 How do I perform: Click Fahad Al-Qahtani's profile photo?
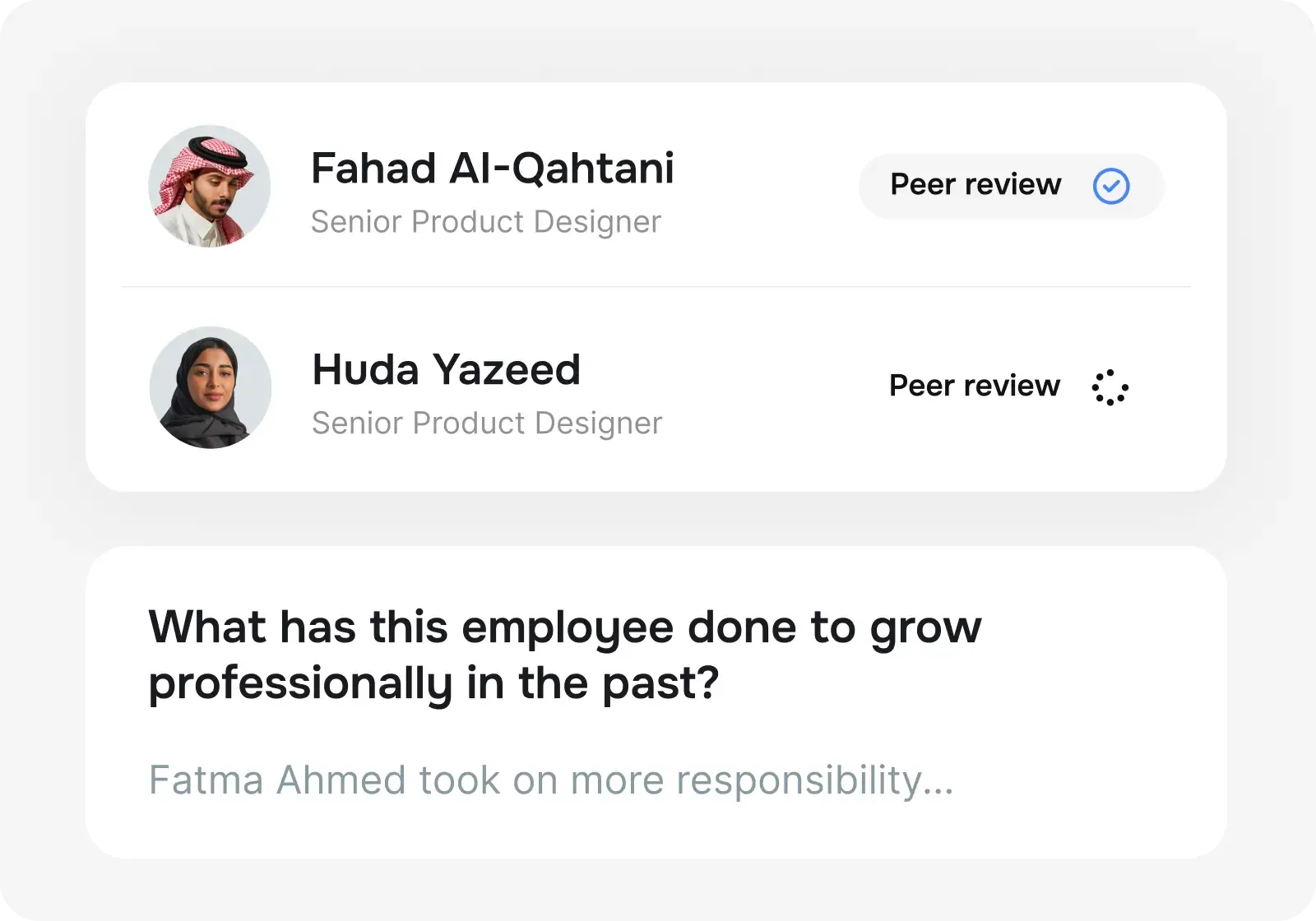tap(210, 187)
